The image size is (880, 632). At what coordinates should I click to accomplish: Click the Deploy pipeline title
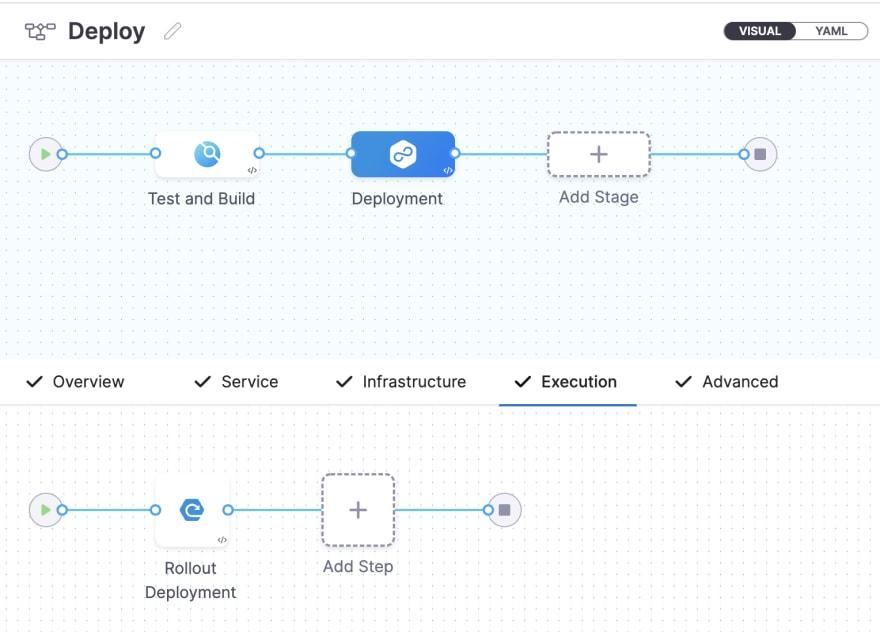coord(107,31)
